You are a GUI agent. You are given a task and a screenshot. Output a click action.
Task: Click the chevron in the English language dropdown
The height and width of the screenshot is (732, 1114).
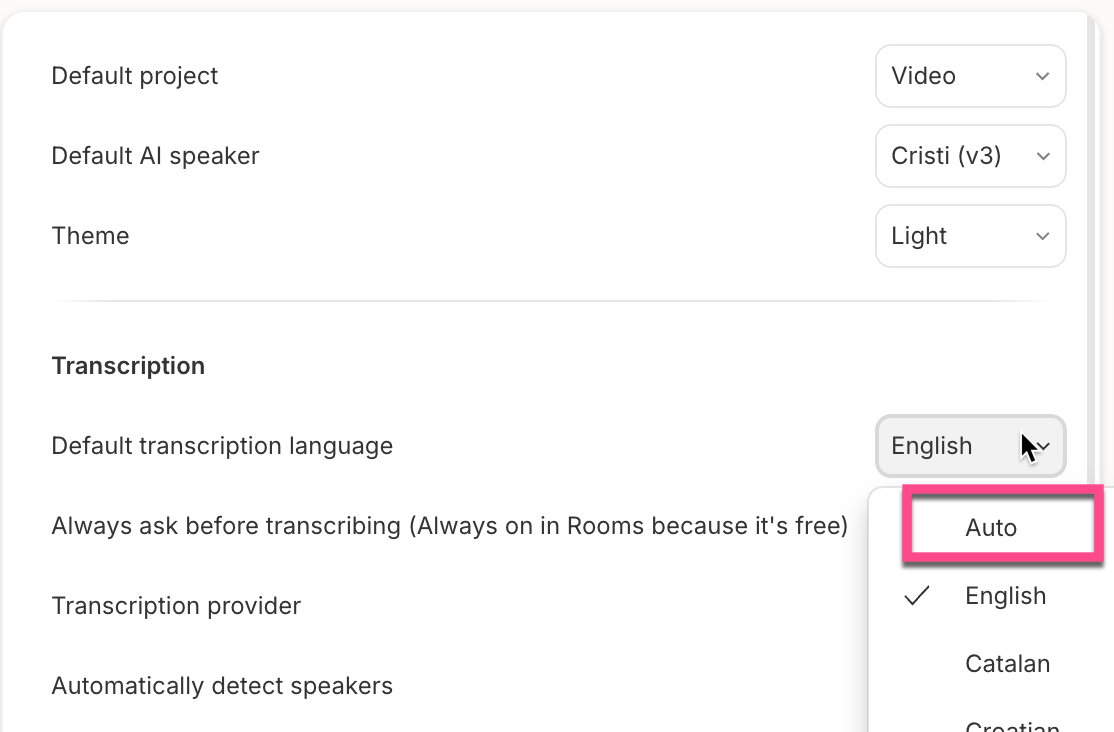(1044, 446)
